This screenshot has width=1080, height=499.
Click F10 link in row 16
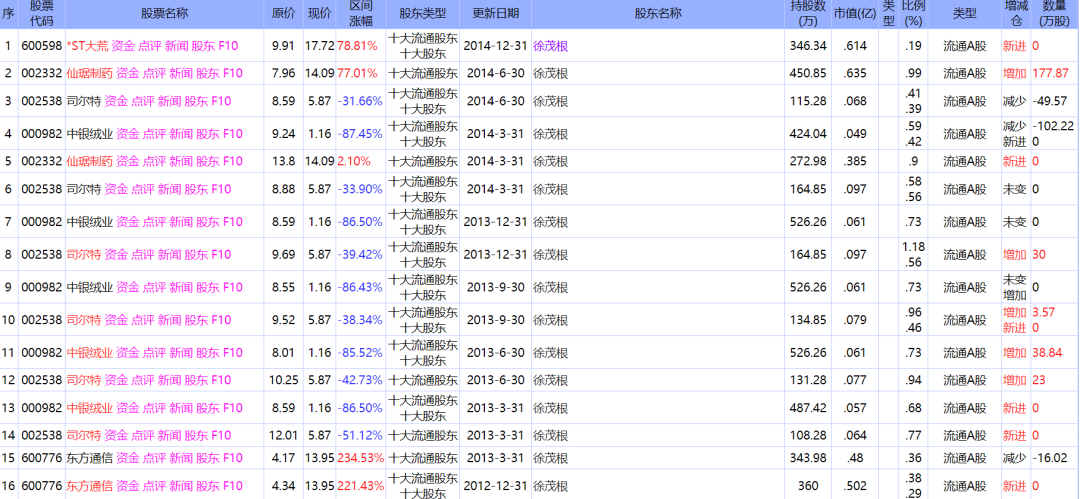(232, 486)
